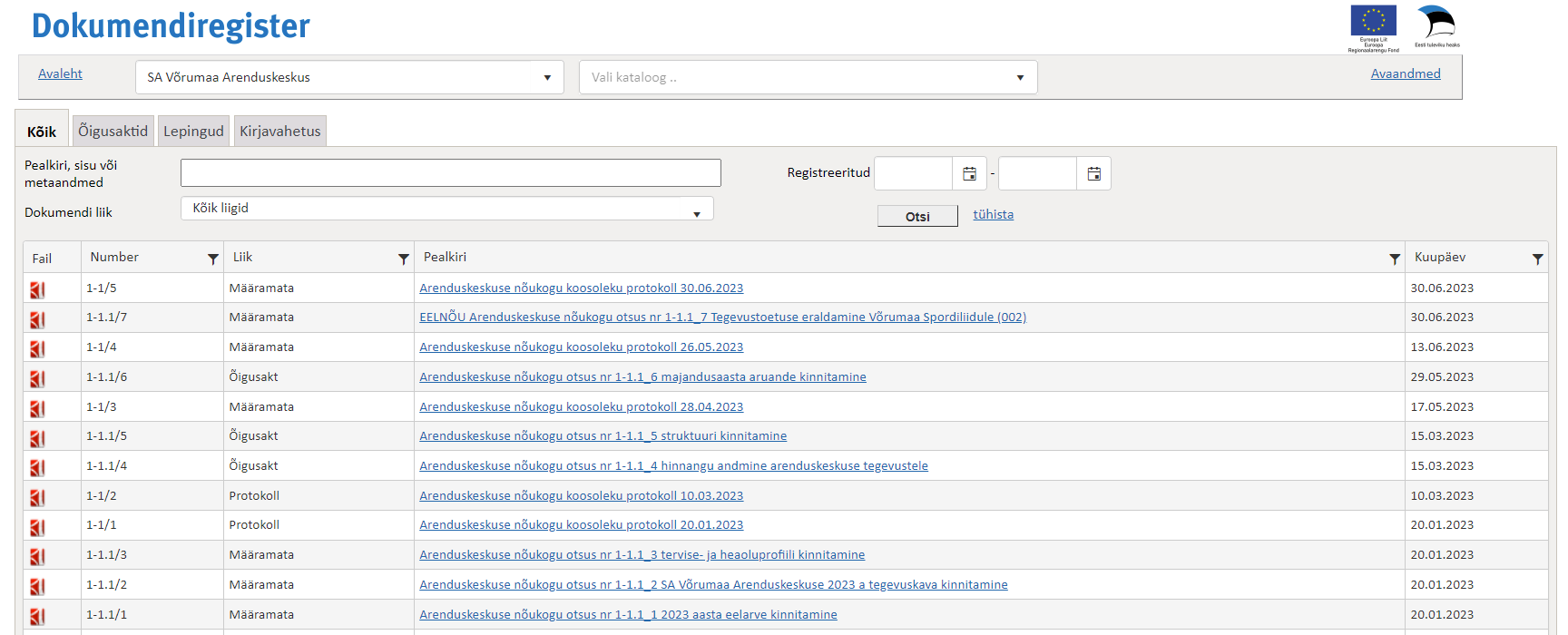Image resolution: width=1568 pixels, height=635 pixels.
Task: Click the Kuupäev column filter icon
Action: coord(1537,259)
